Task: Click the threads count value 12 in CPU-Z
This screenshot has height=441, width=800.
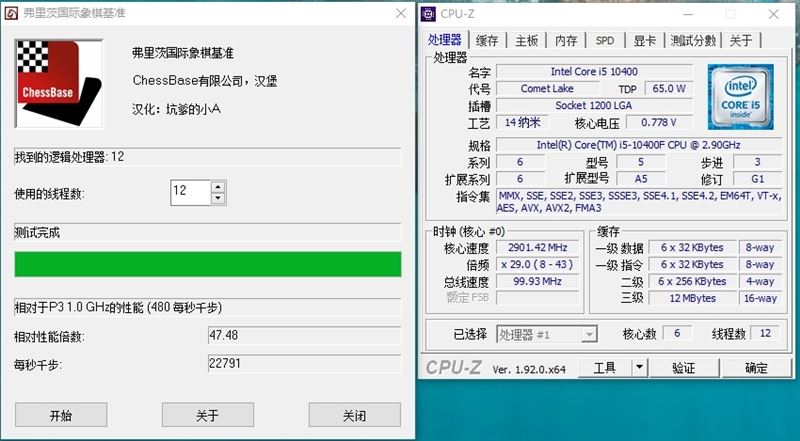Action: point(765,333)
